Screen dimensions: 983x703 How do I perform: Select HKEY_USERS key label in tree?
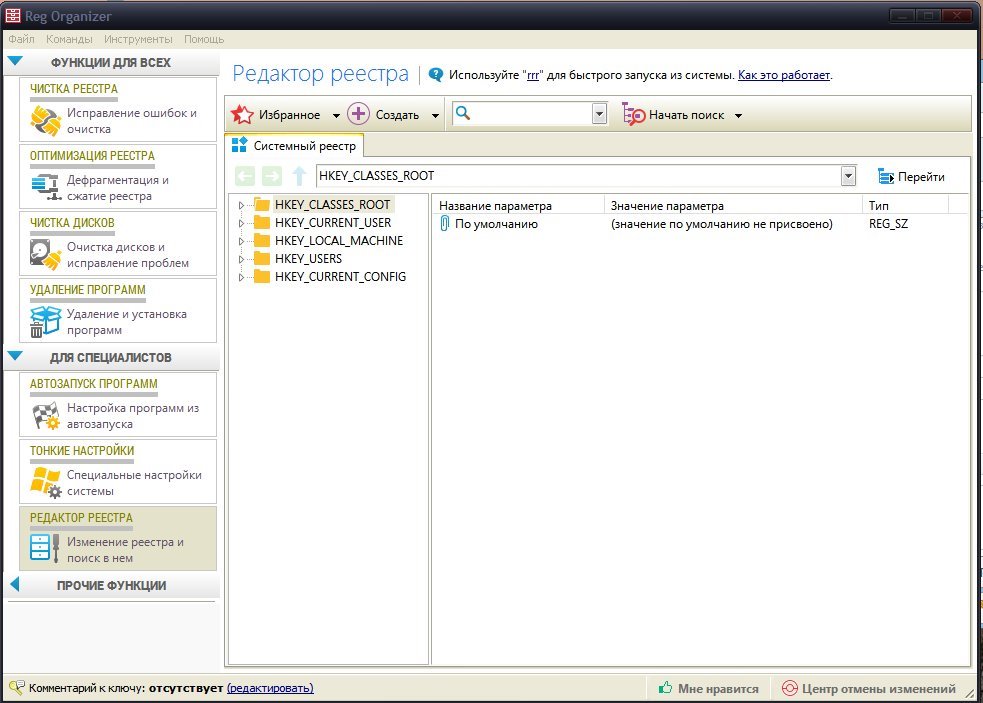coord(308,258)
